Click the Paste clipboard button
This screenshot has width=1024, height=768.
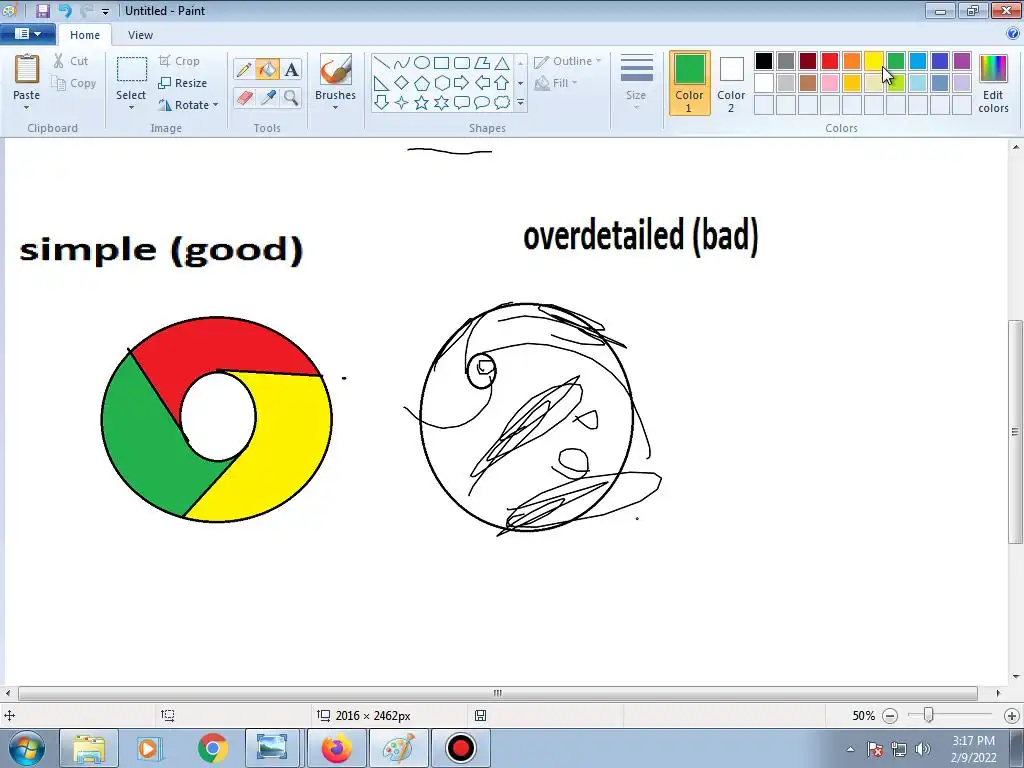[27, 71]
